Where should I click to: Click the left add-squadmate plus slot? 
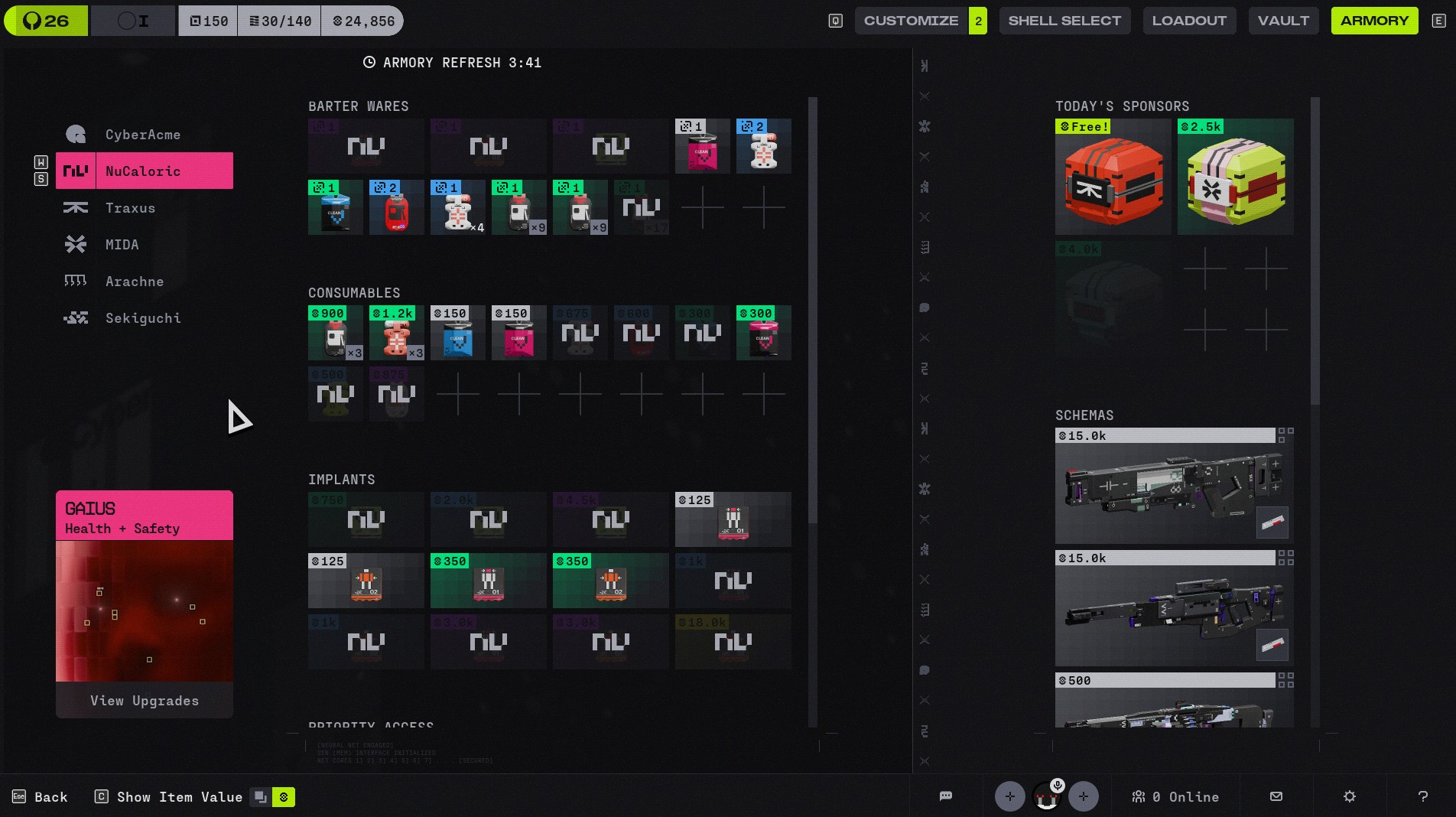(1009, 796)
